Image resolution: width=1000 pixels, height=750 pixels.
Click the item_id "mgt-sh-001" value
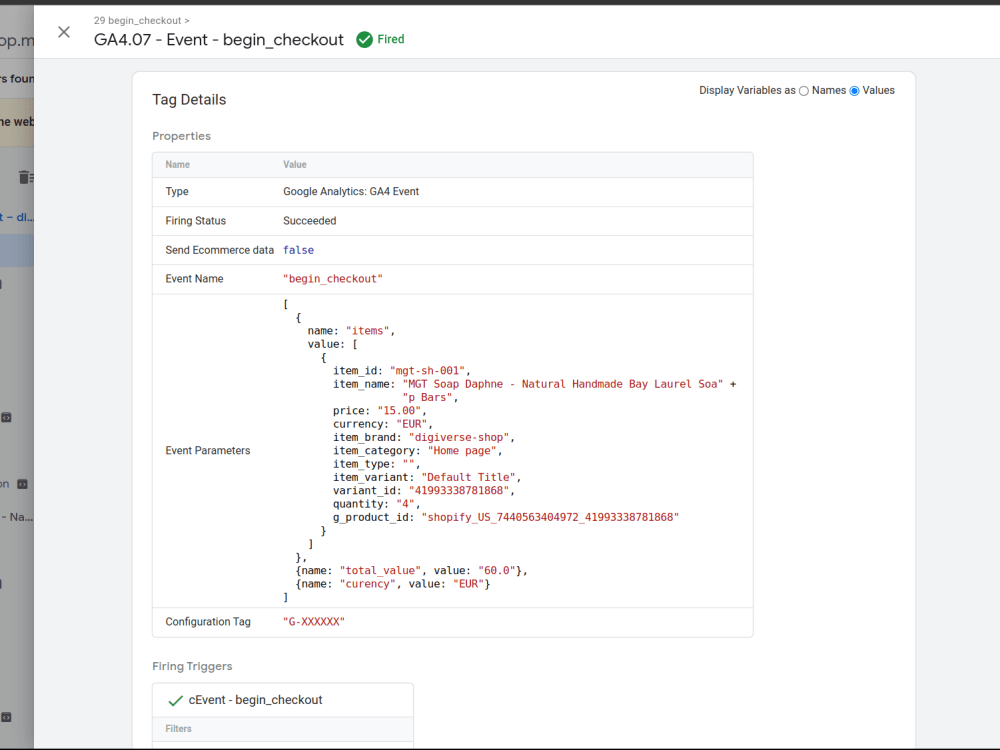427,371
